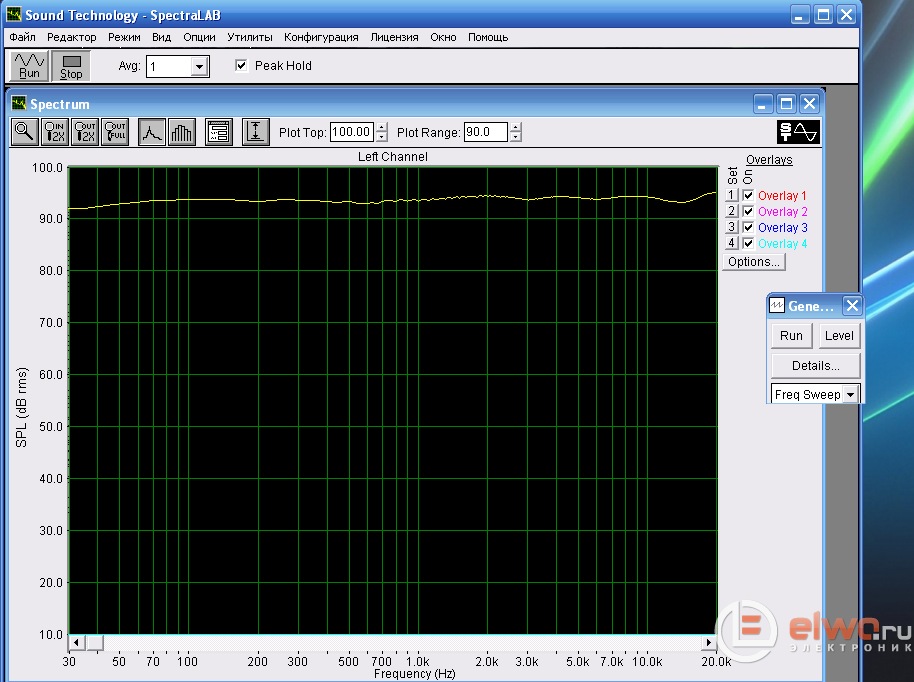Click the zoom OUT FULL icon
914x682 pixels.
(x=115, y=131)
